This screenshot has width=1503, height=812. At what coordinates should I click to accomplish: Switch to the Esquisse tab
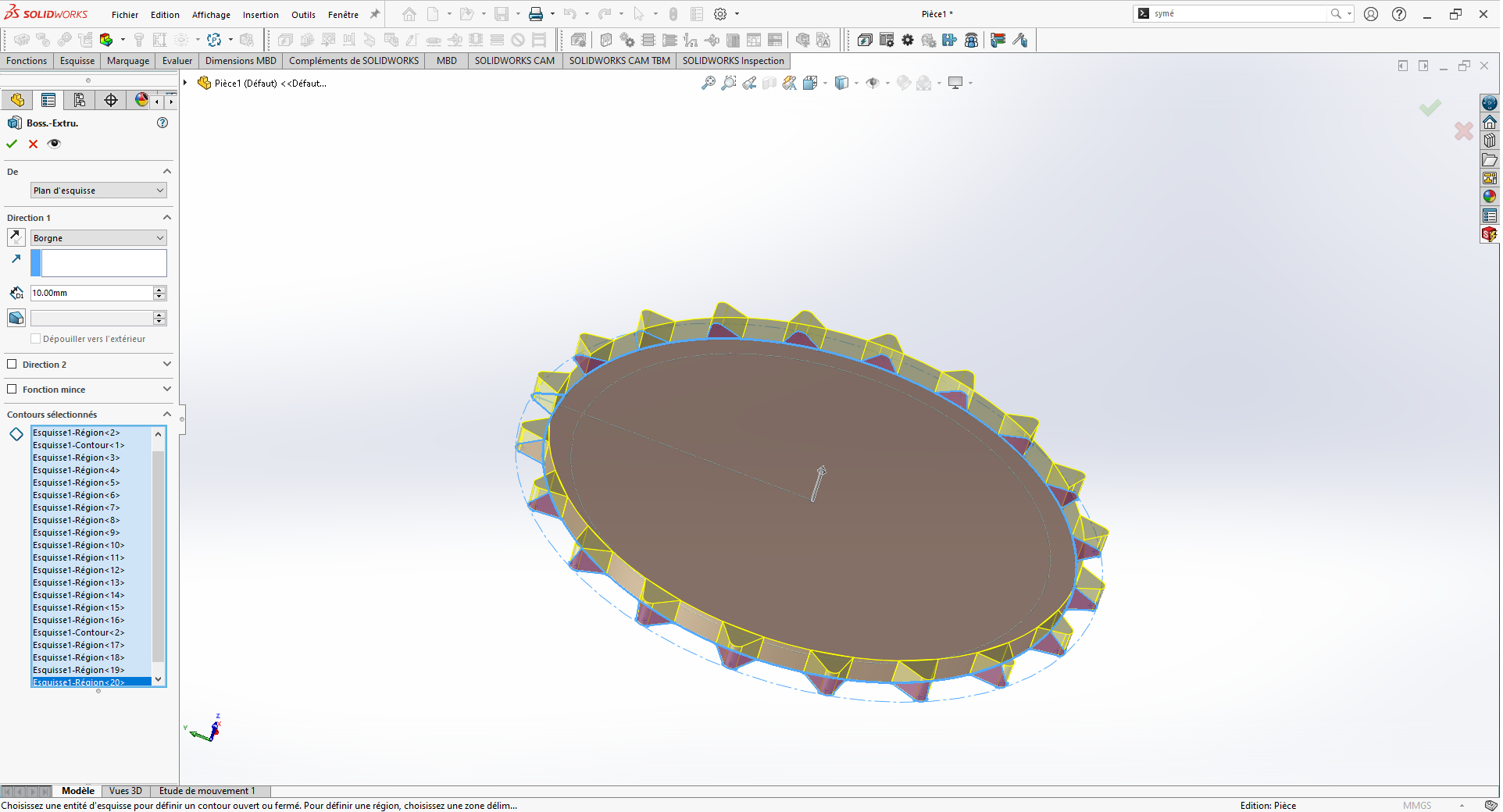coord(76,60)
